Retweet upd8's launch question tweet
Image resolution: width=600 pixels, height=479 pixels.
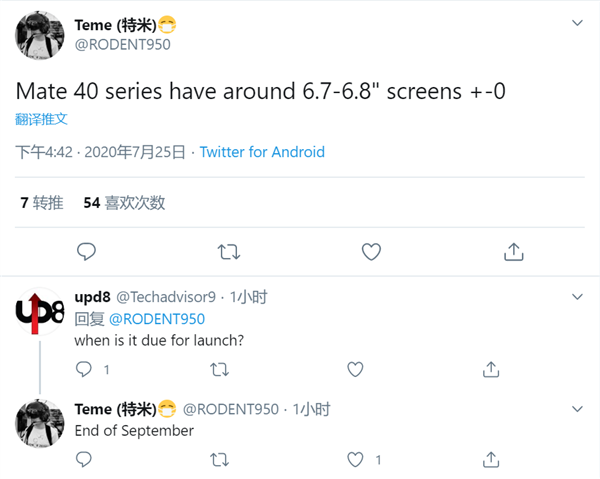pos(220,369)
